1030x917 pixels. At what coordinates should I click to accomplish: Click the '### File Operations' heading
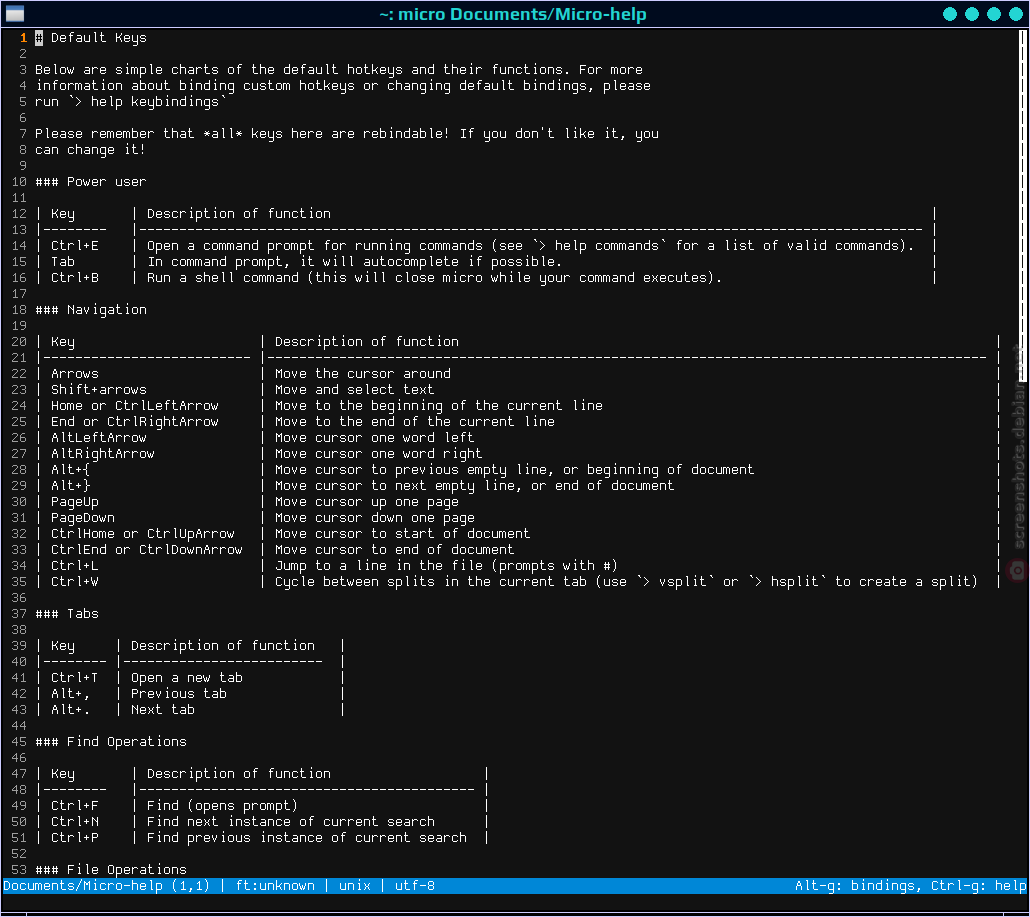click(111, 869)
